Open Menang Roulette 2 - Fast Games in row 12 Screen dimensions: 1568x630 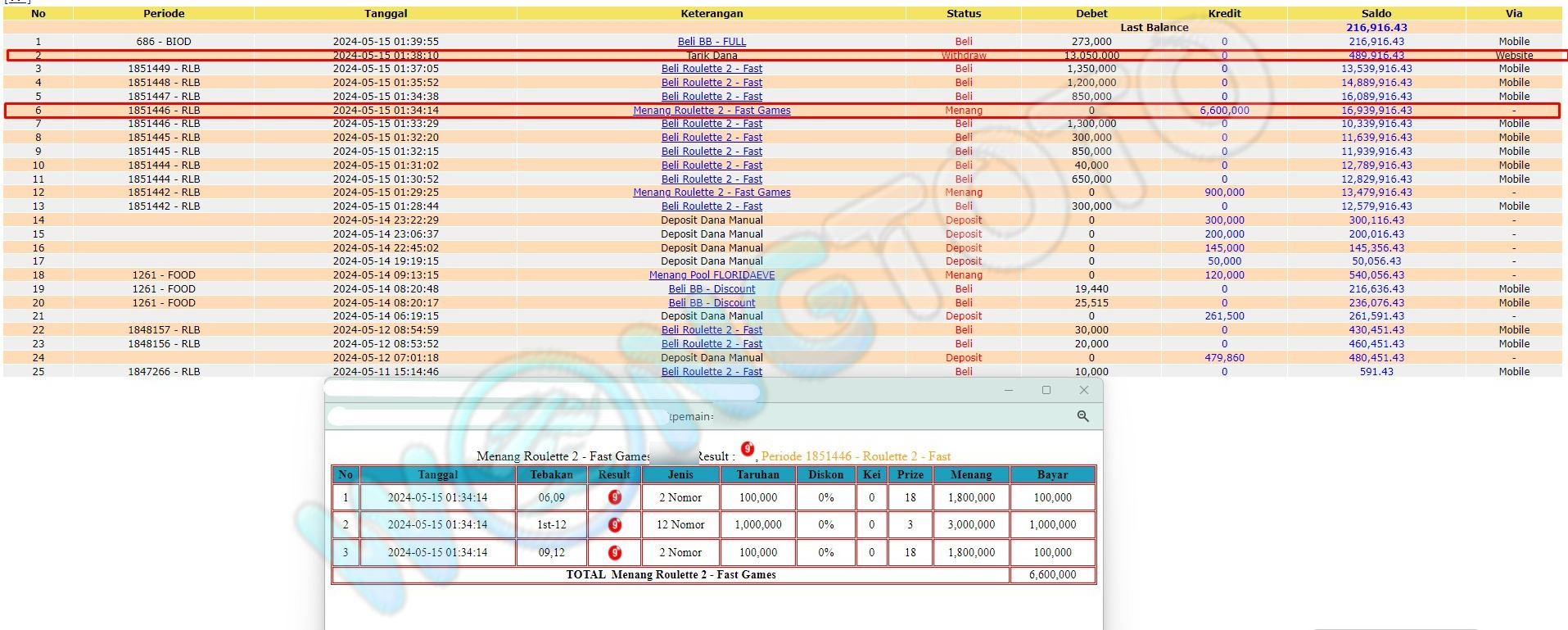click(712, 193)
